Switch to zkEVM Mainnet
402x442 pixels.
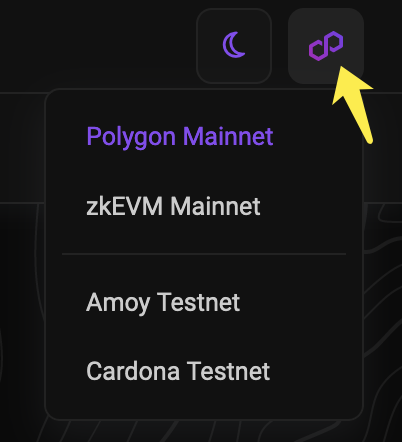click(x=173, y=206)
